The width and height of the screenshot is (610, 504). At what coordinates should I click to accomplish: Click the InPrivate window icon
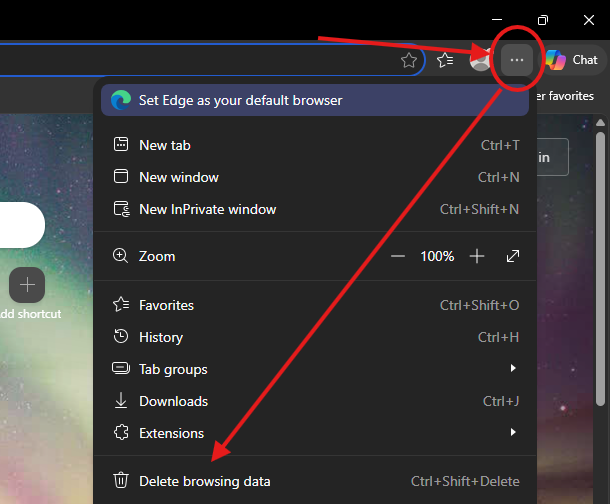click(x=121, y=209)
